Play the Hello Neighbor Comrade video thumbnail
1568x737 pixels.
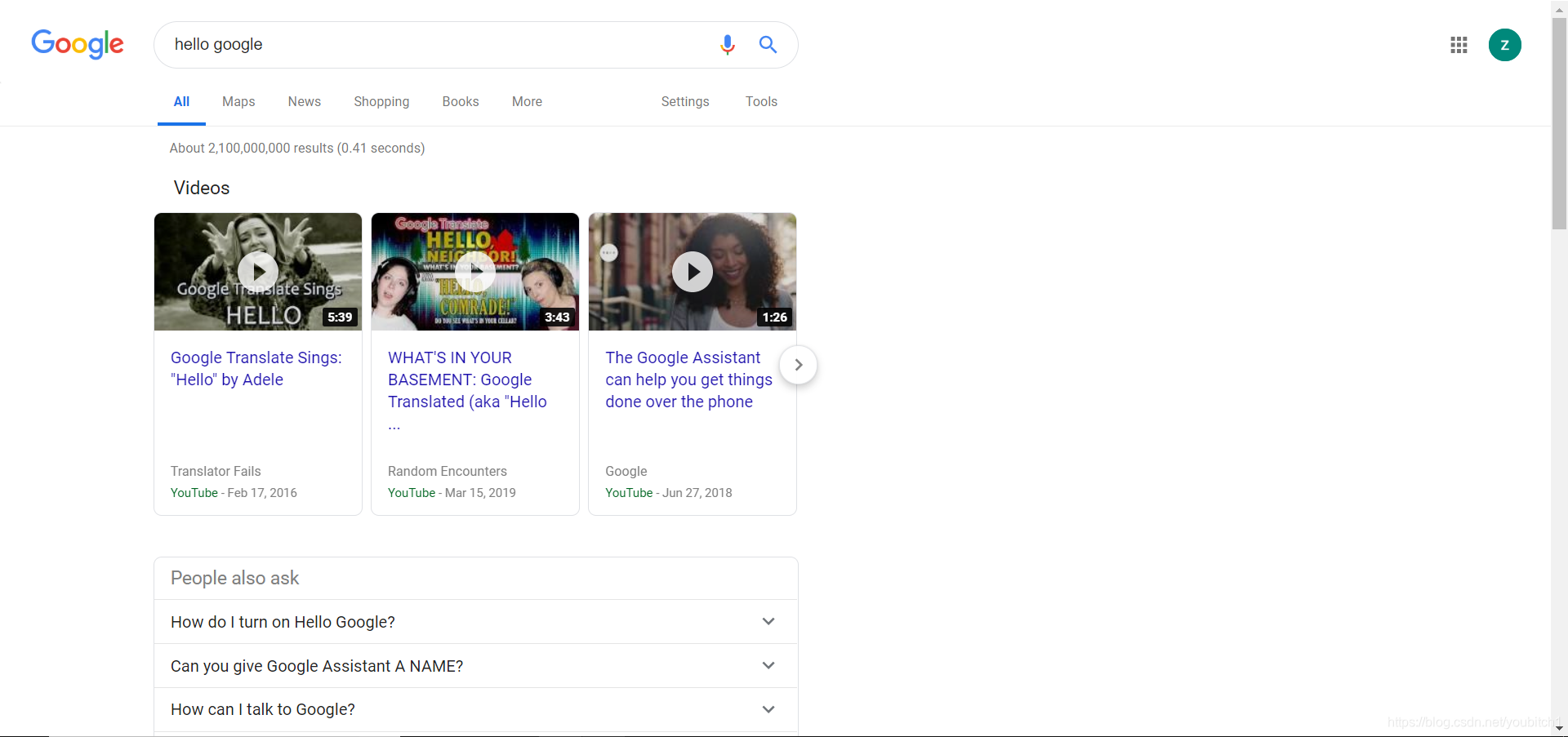pyautogui.click(x=475, y=272)
